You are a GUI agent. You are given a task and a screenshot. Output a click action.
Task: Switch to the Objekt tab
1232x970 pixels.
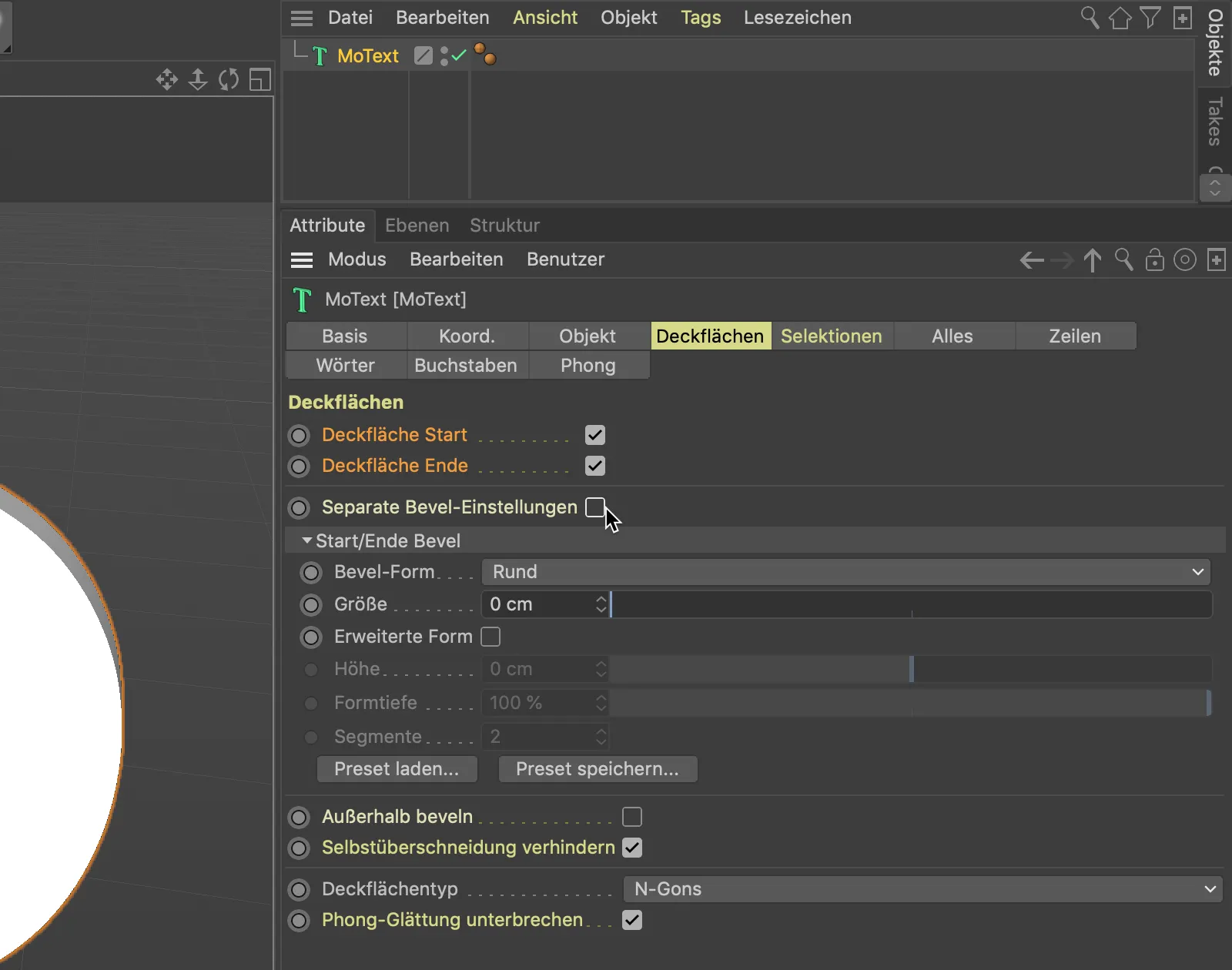click(x=588, y=336)
